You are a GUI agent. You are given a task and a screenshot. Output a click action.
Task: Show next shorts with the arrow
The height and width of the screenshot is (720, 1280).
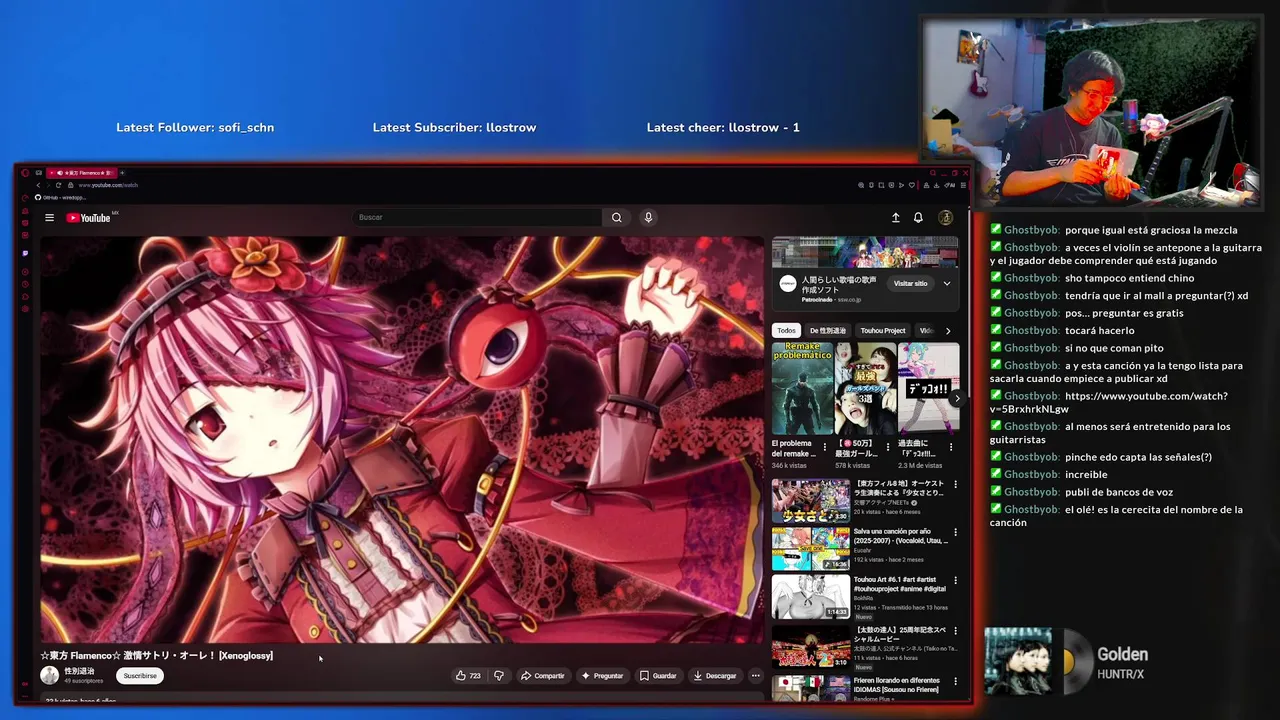pos(957,398)
